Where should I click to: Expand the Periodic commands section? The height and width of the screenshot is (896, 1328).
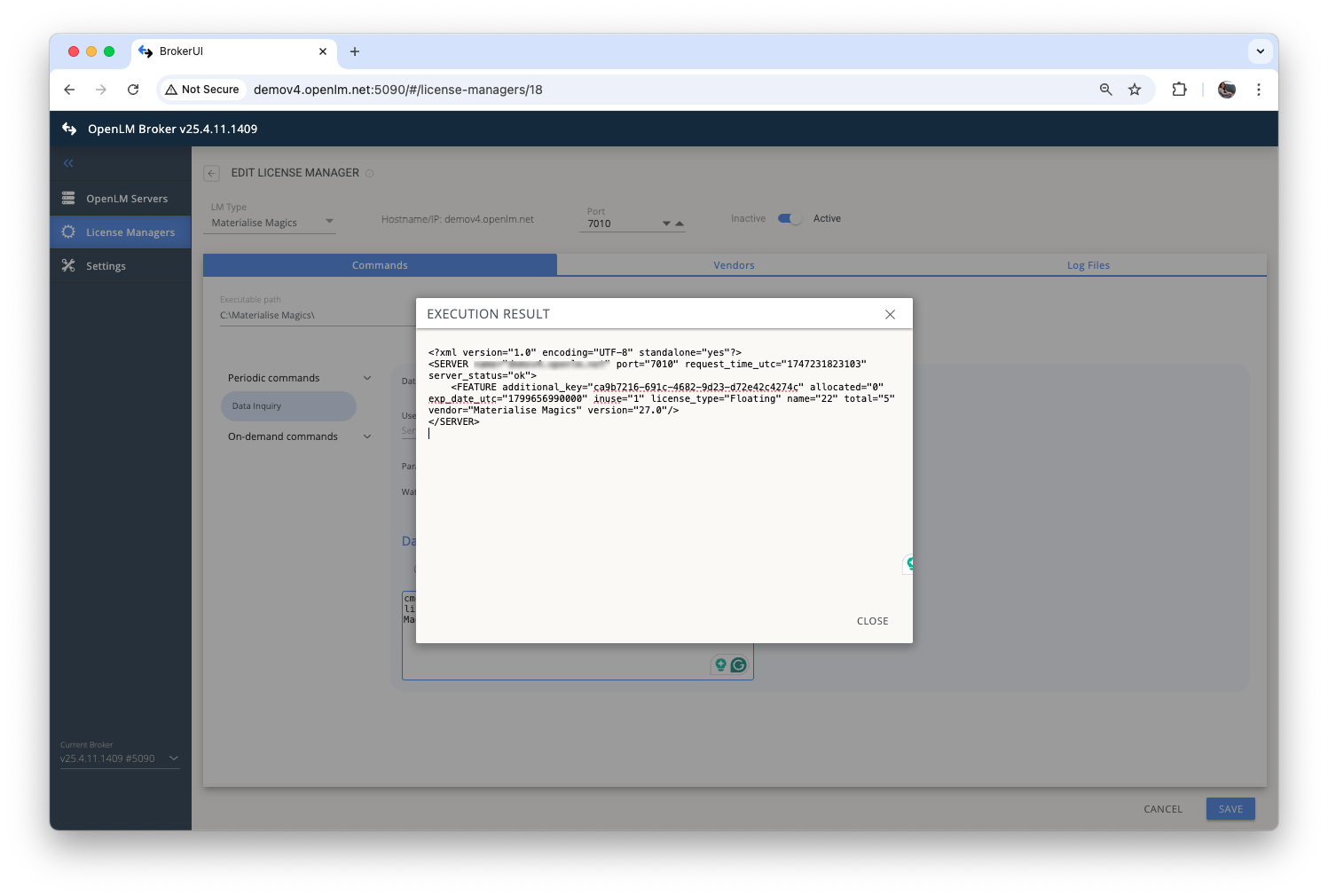[366, 378]
